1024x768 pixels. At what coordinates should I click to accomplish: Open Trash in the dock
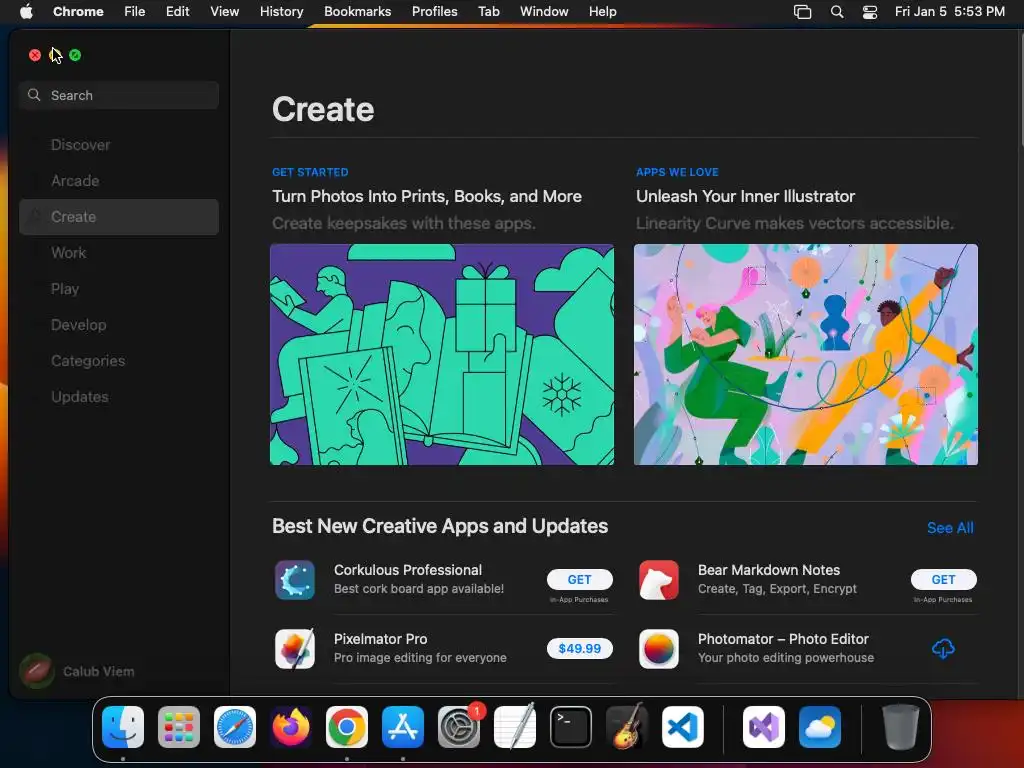[x=901, y=727]
